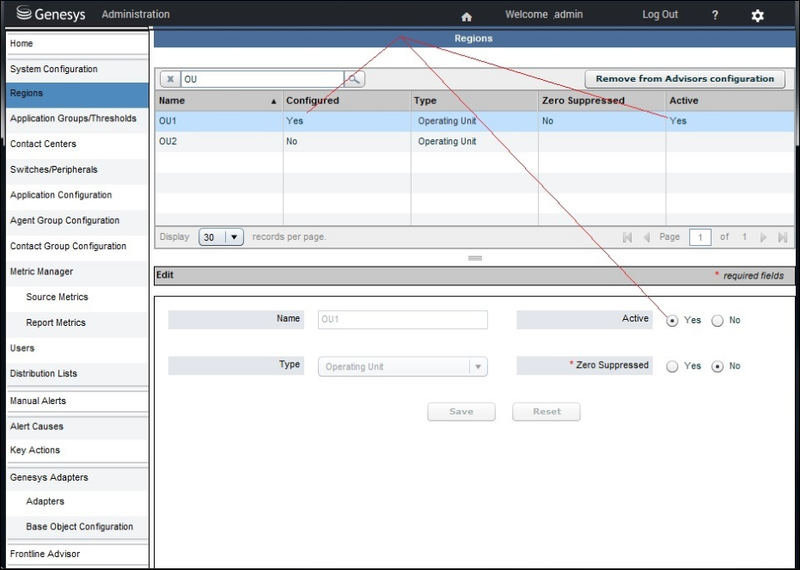
Task: Open the settings gear icon
Action: pyautogui.click(x=757, y=16)
